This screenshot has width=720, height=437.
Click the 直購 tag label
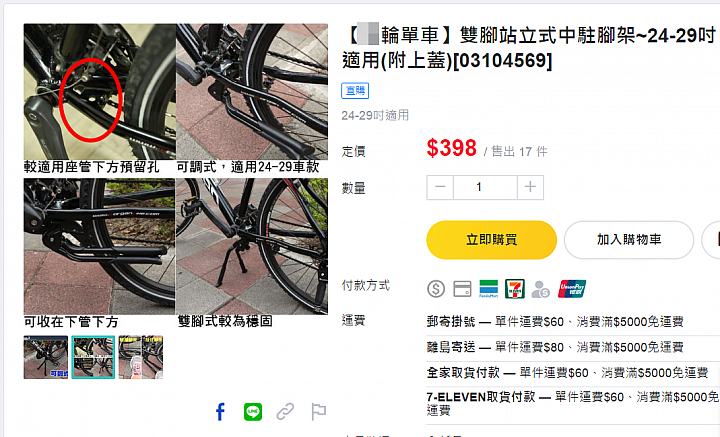point(355,90)
